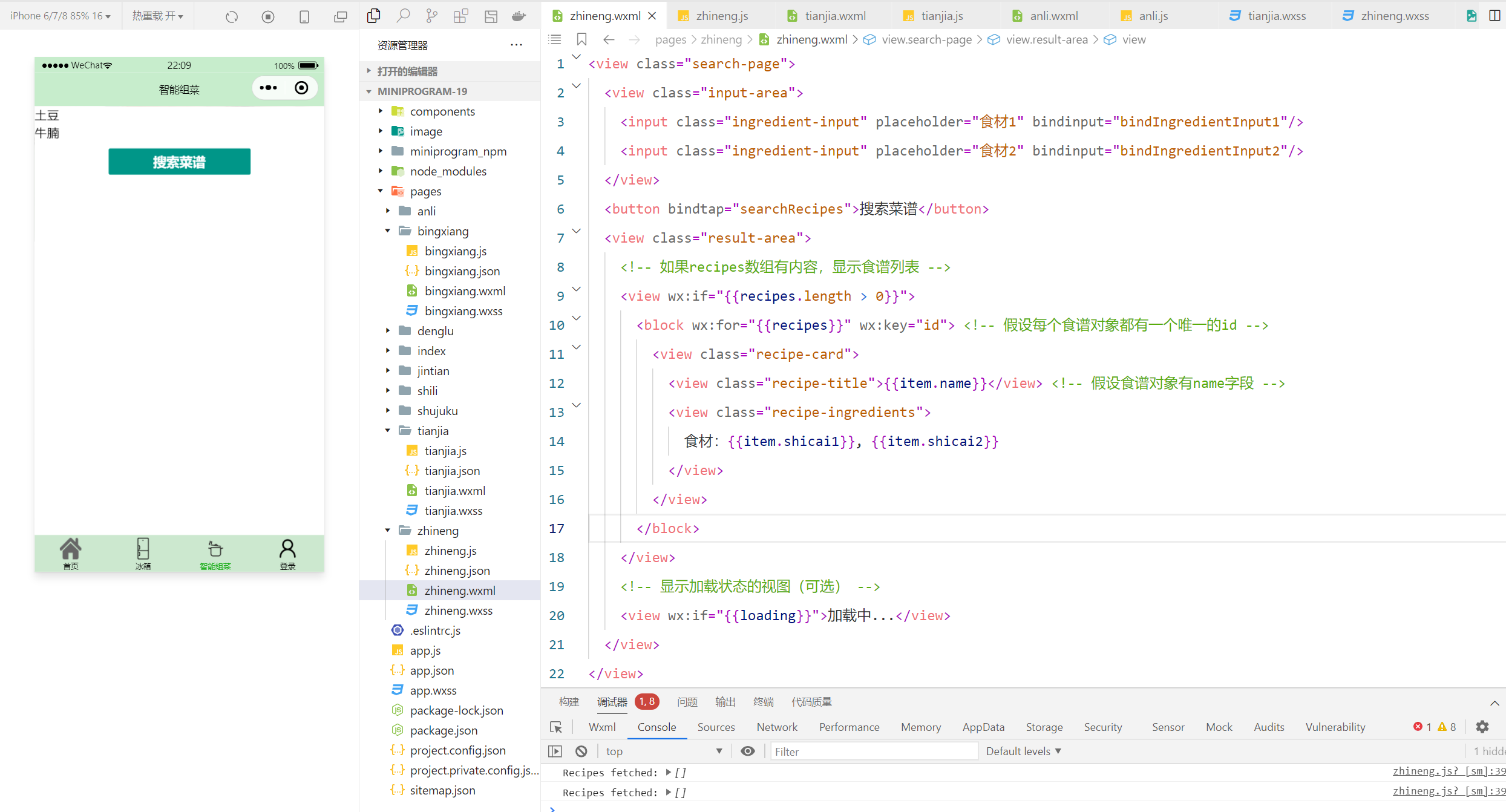The width and height of the screenshot is (1506, 812).
Task: Click the element inspector arrow icon
Action: [555, 727]
